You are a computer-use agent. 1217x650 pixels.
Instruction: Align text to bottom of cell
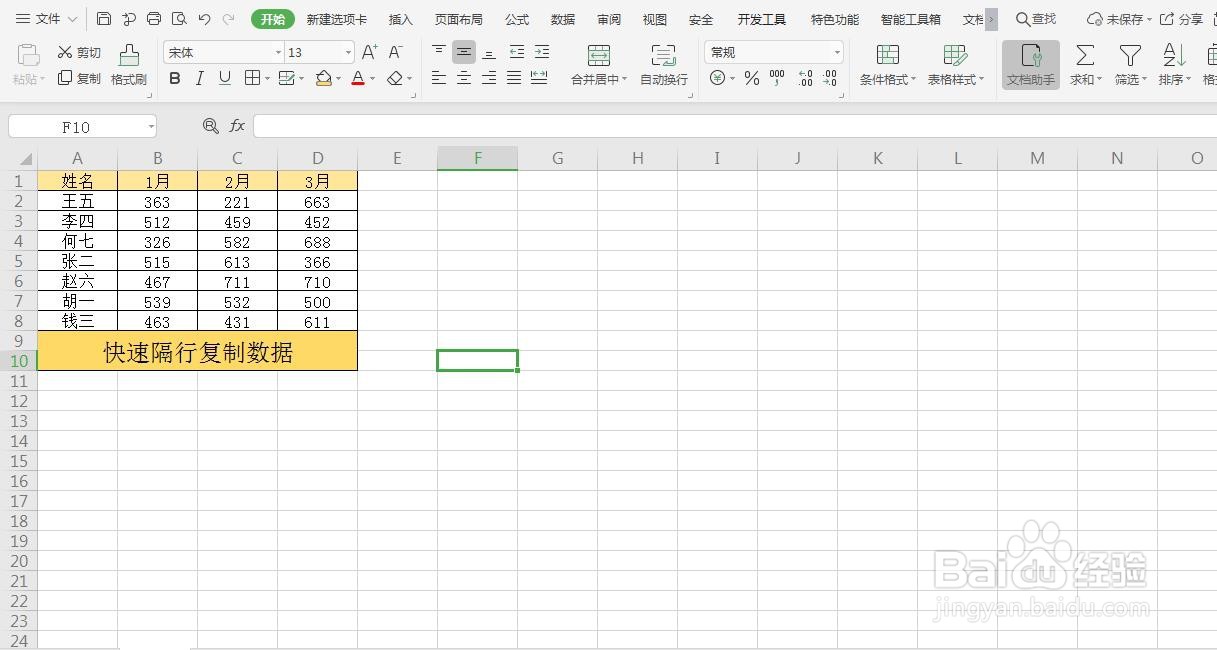489,52
